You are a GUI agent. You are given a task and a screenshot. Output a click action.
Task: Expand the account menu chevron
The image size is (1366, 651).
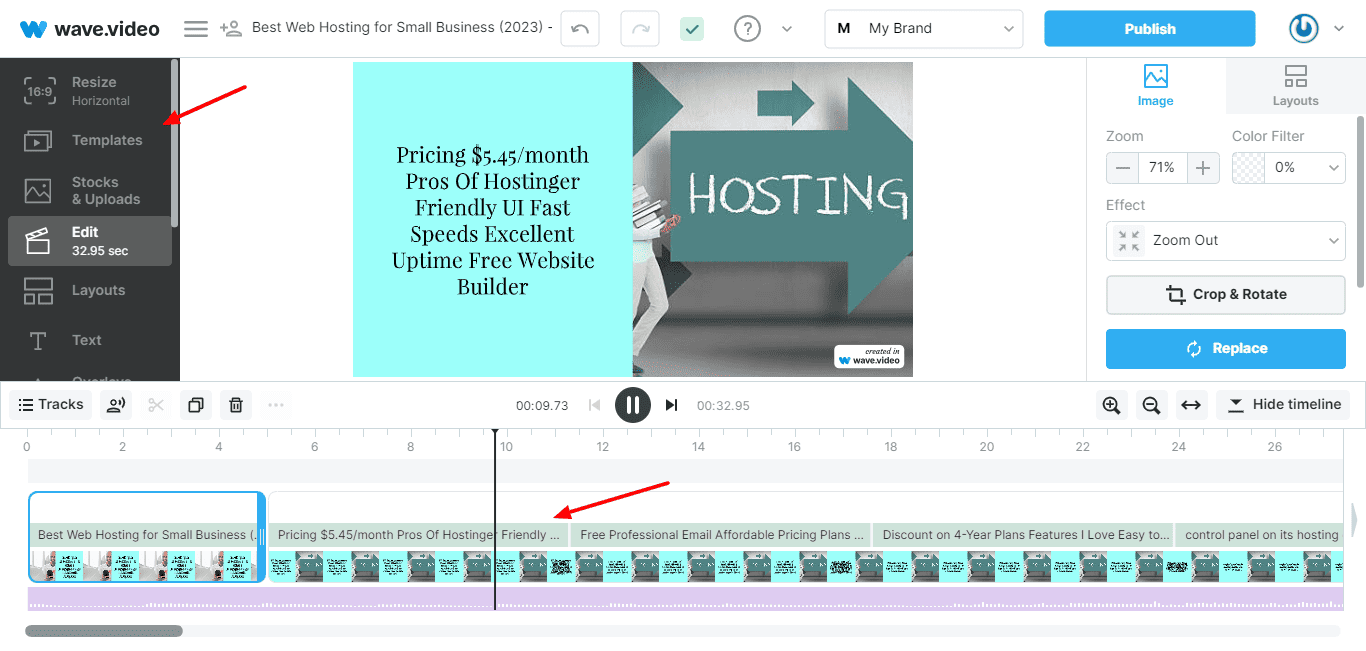(1339, 29)
